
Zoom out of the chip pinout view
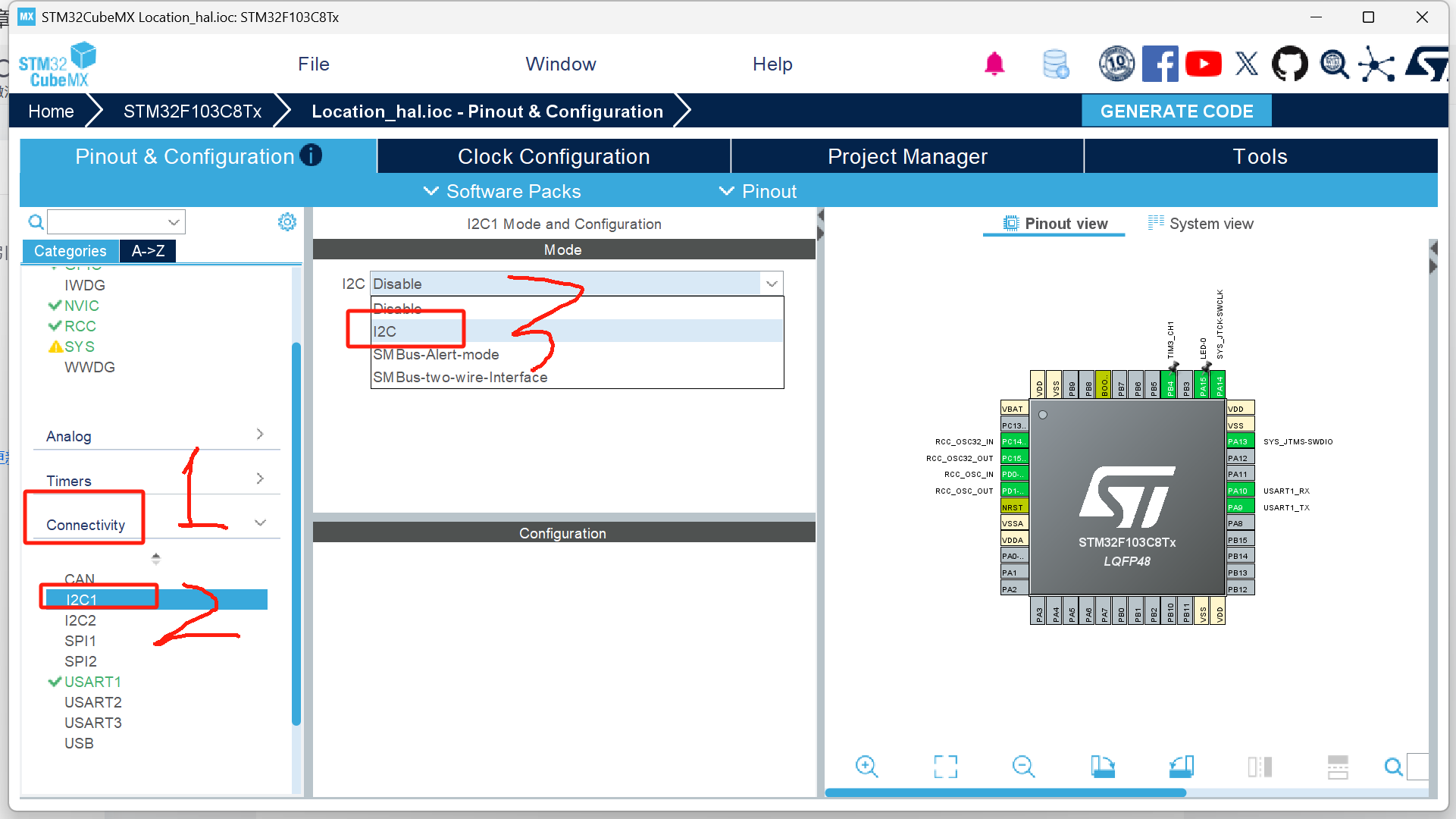(1023, 766)
